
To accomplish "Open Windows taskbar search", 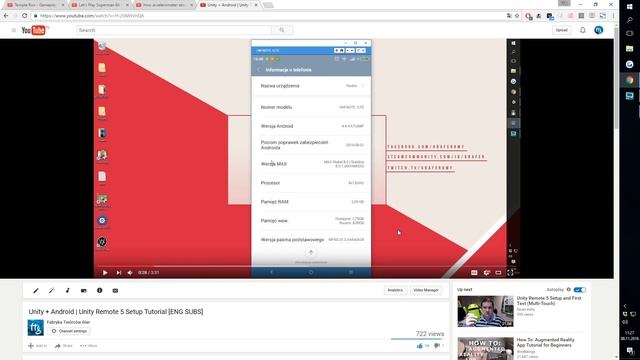I will 630,20.
